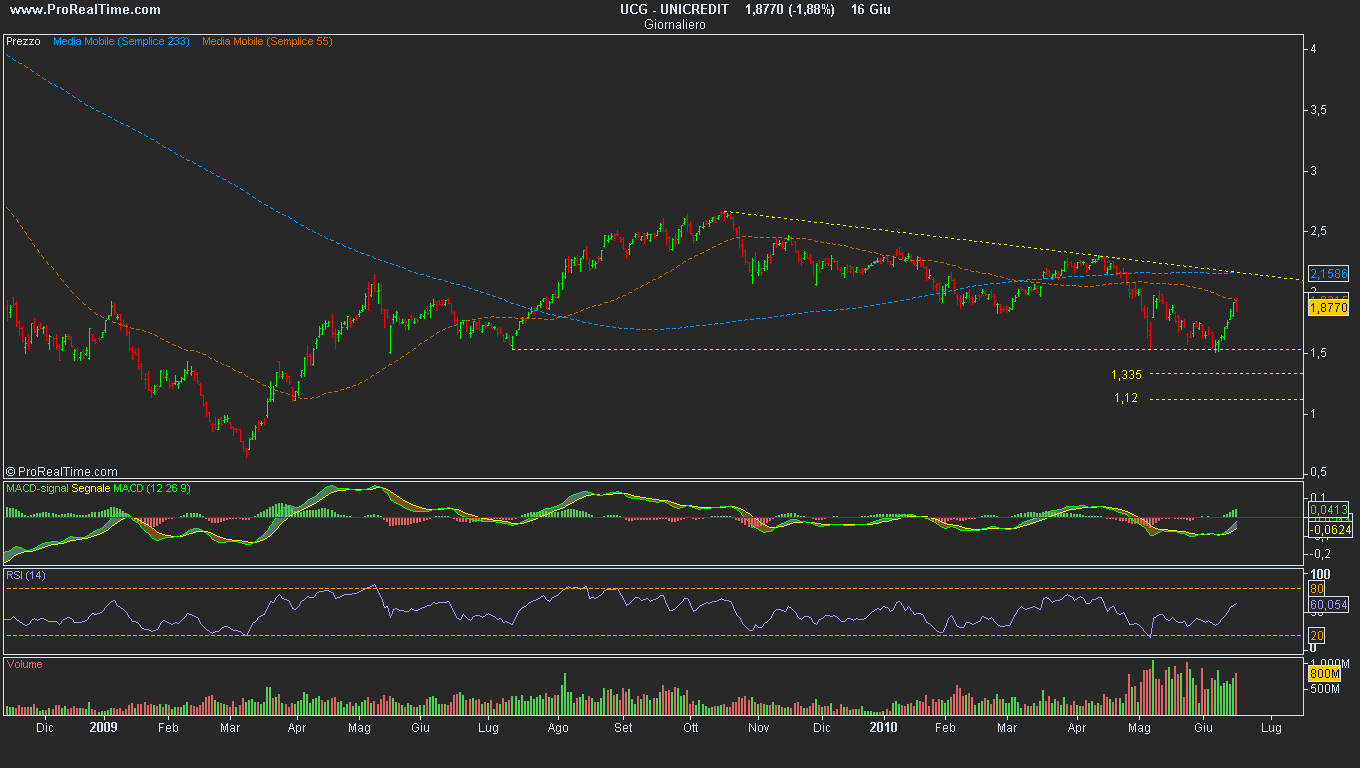Screen dimensions: 1360x768
Task: Select the 1,335 support level label
Action: (x=1126, y=375)
